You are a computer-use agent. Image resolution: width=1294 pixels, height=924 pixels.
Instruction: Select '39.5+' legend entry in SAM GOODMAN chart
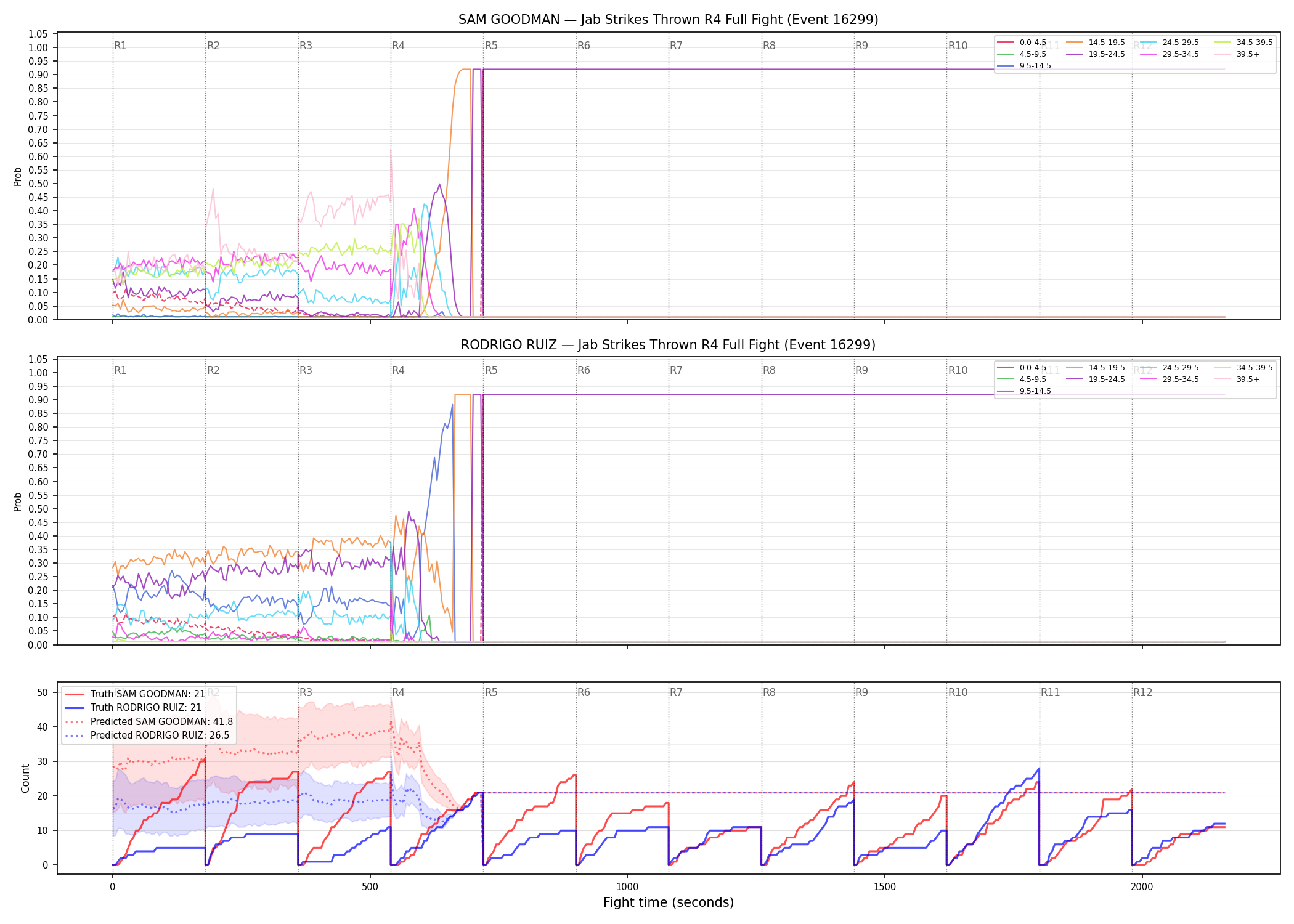(x=1237, y=54)
